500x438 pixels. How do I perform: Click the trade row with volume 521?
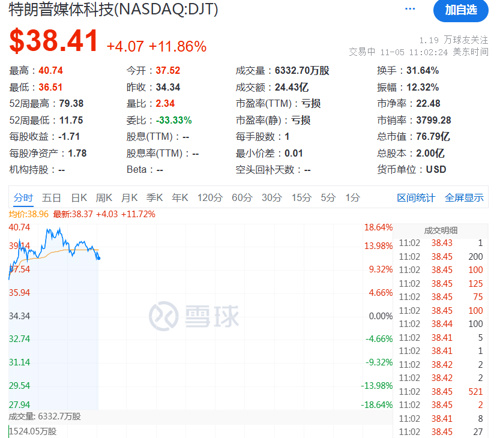pyautogui.click(x=441, y=392)
